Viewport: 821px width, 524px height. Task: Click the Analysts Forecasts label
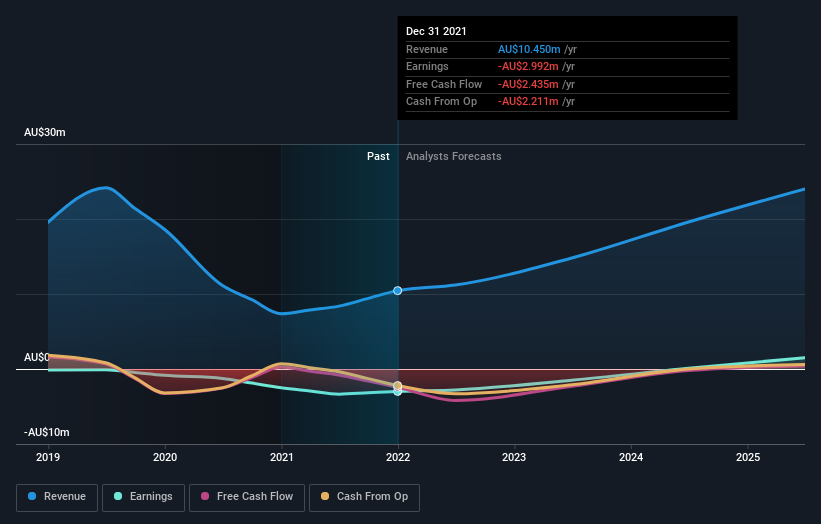(453, 156)
